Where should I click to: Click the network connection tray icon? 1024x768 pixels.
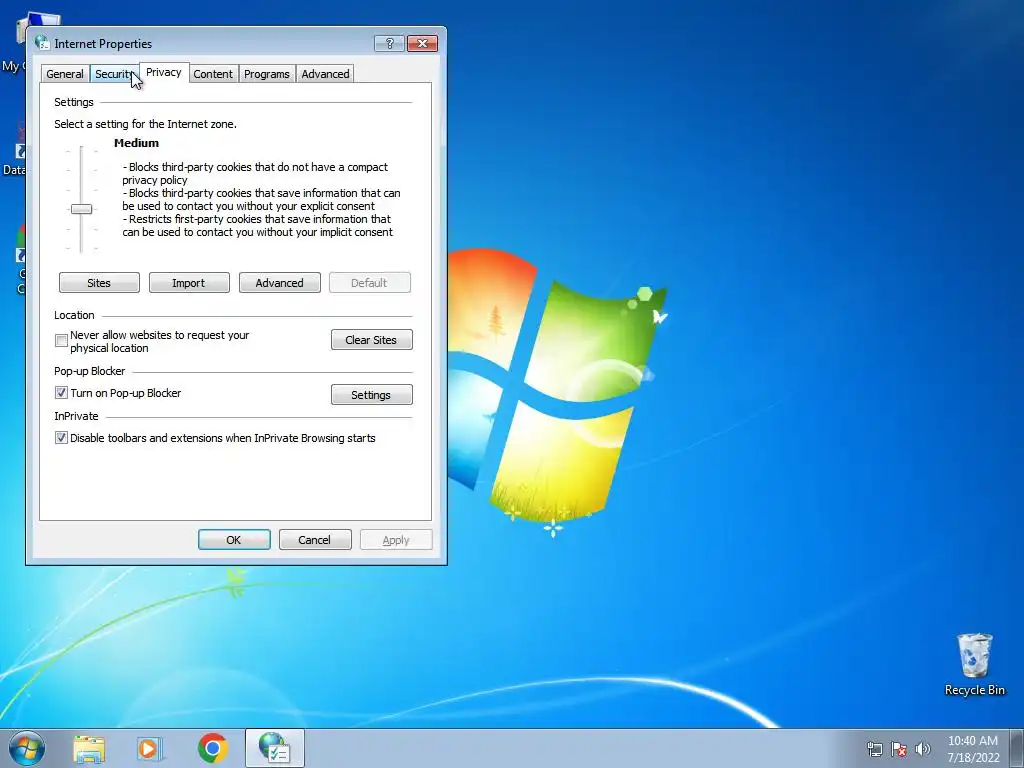874,749
